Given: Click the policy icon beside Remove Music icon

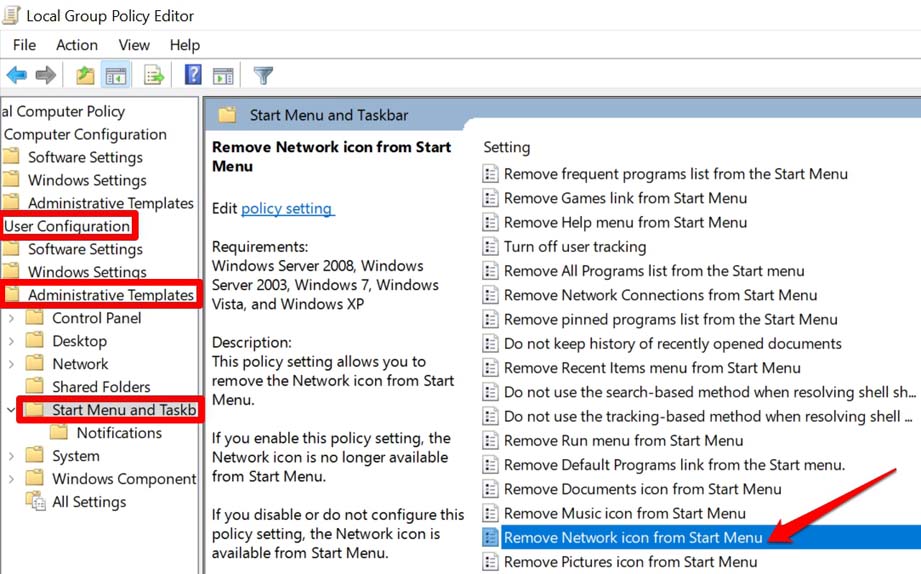Looking at the screenshot, I should pos(490,513).
